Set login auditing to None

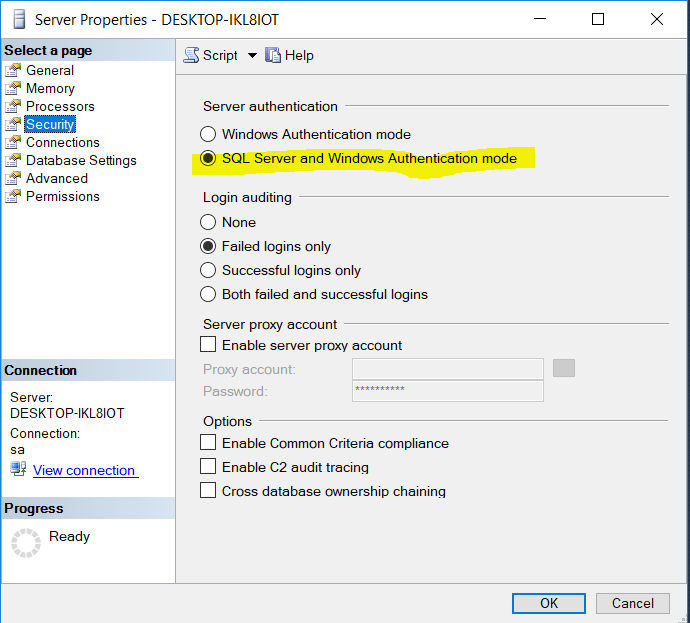tap(208, 222)
